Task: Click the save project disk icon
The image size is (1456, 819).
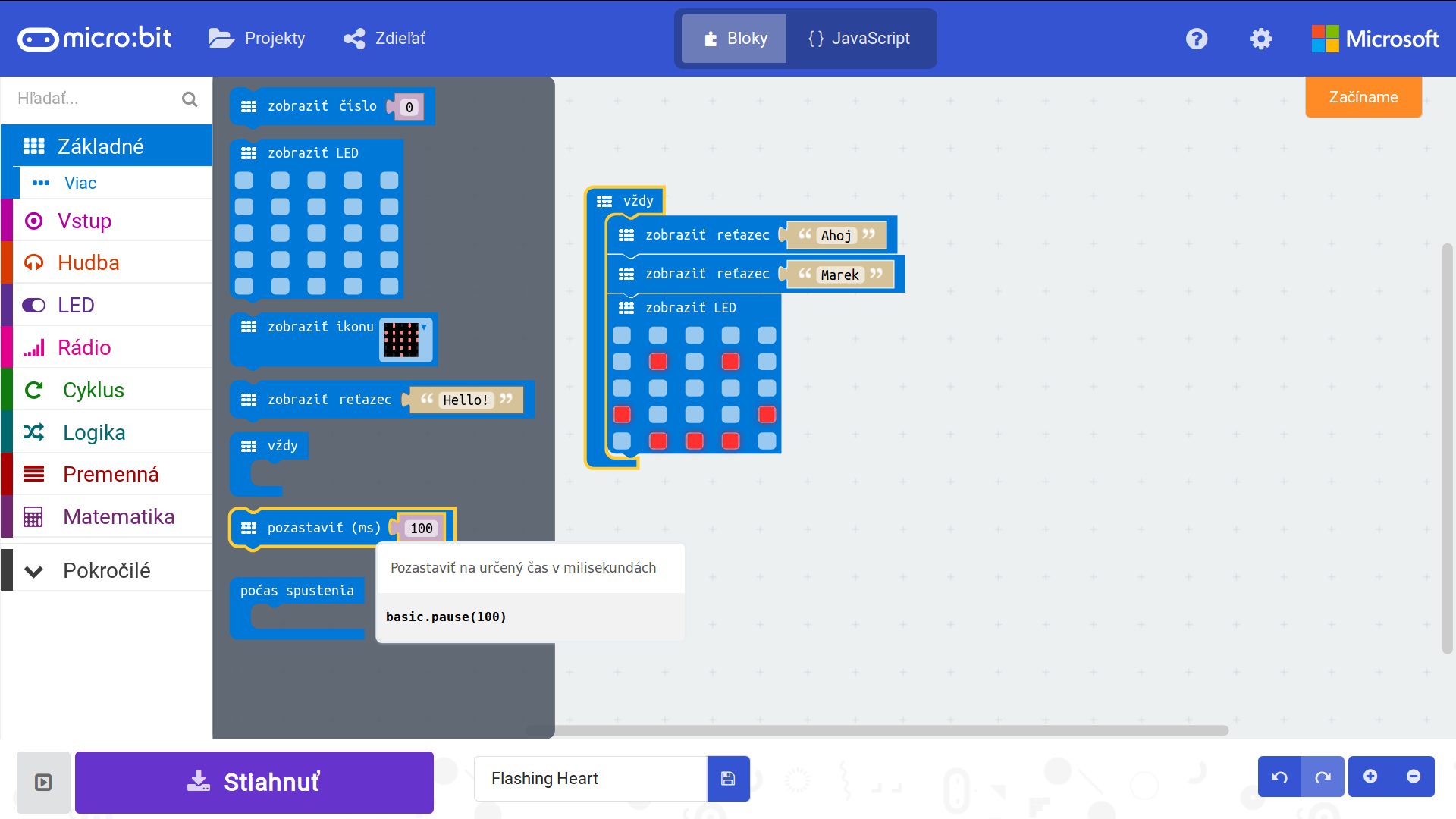Action: pyautogui.click(x=728, y=779)
